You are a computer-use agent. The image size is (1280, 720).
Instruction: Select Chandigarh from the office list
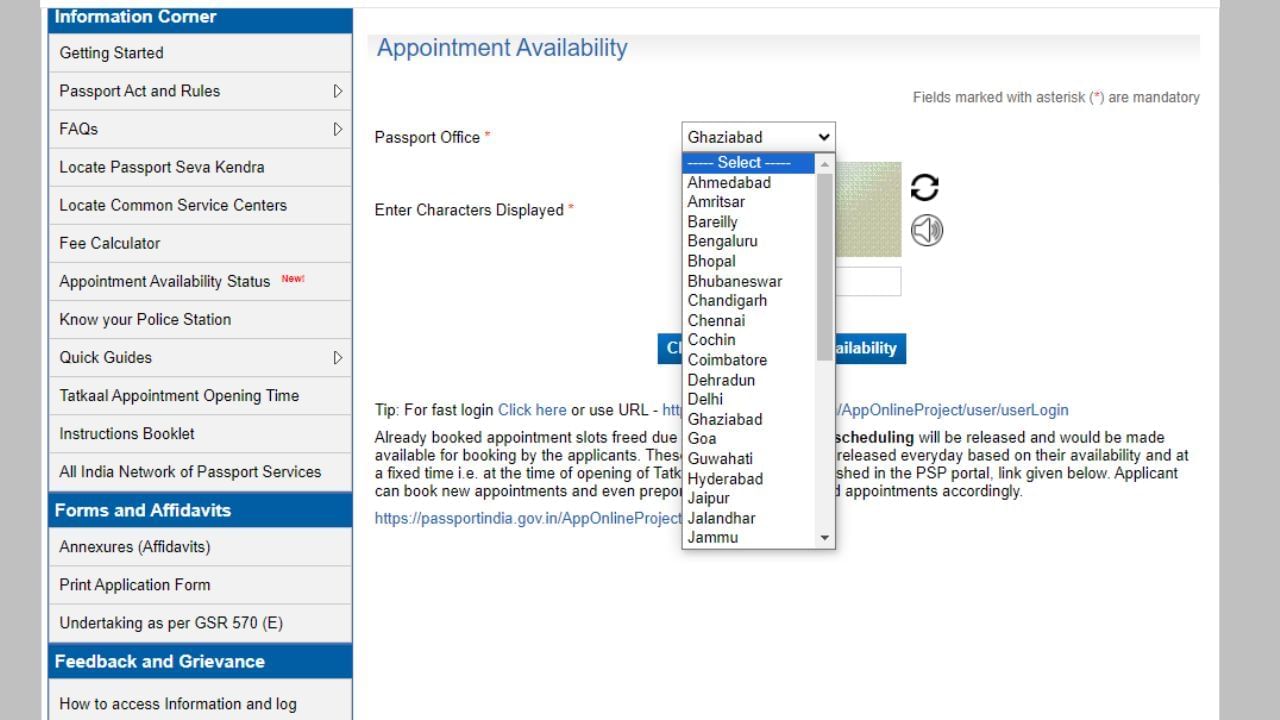[727, 300]
